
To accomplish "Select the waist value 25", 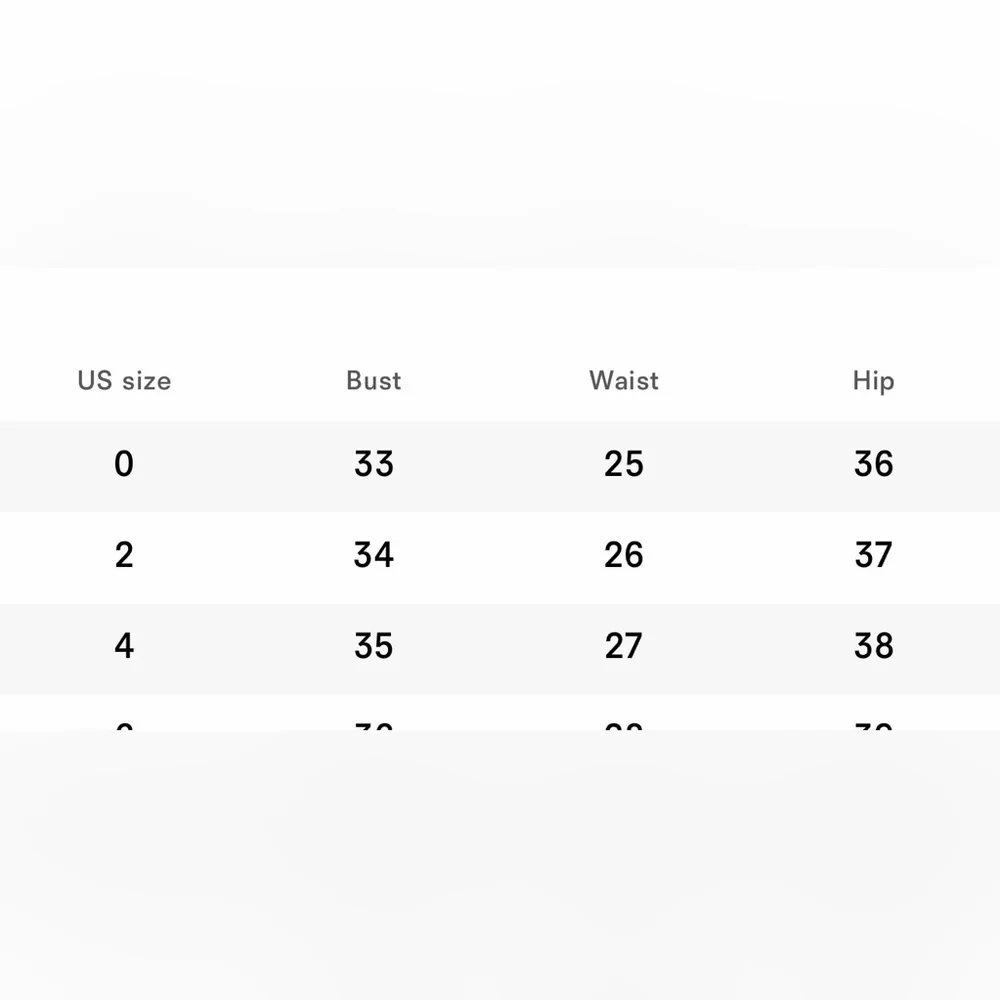I will point(624,464).
